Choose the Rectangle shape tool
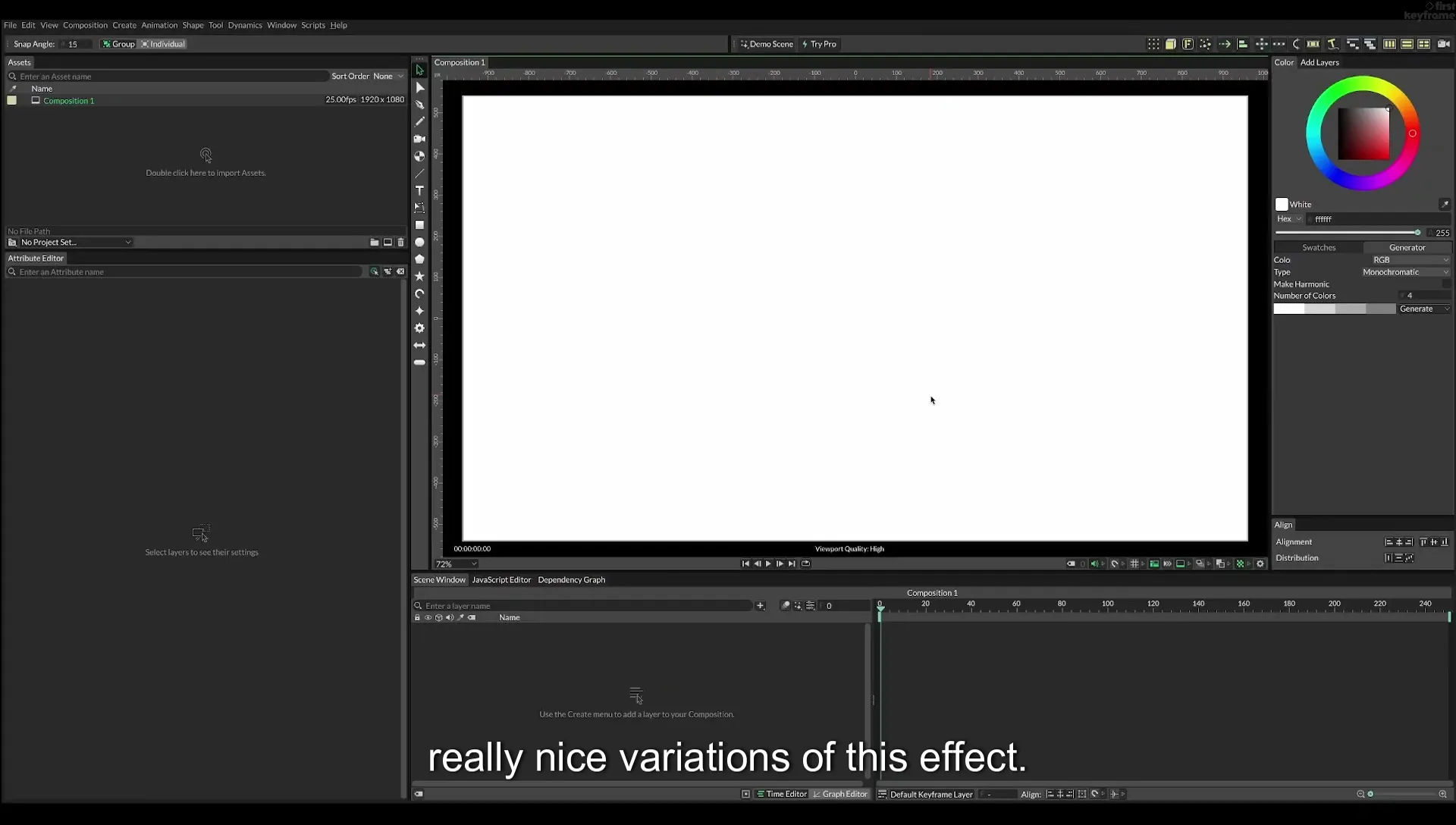Image resolution: width=1456 pixels, height=825 pixels. click(419, 225)
